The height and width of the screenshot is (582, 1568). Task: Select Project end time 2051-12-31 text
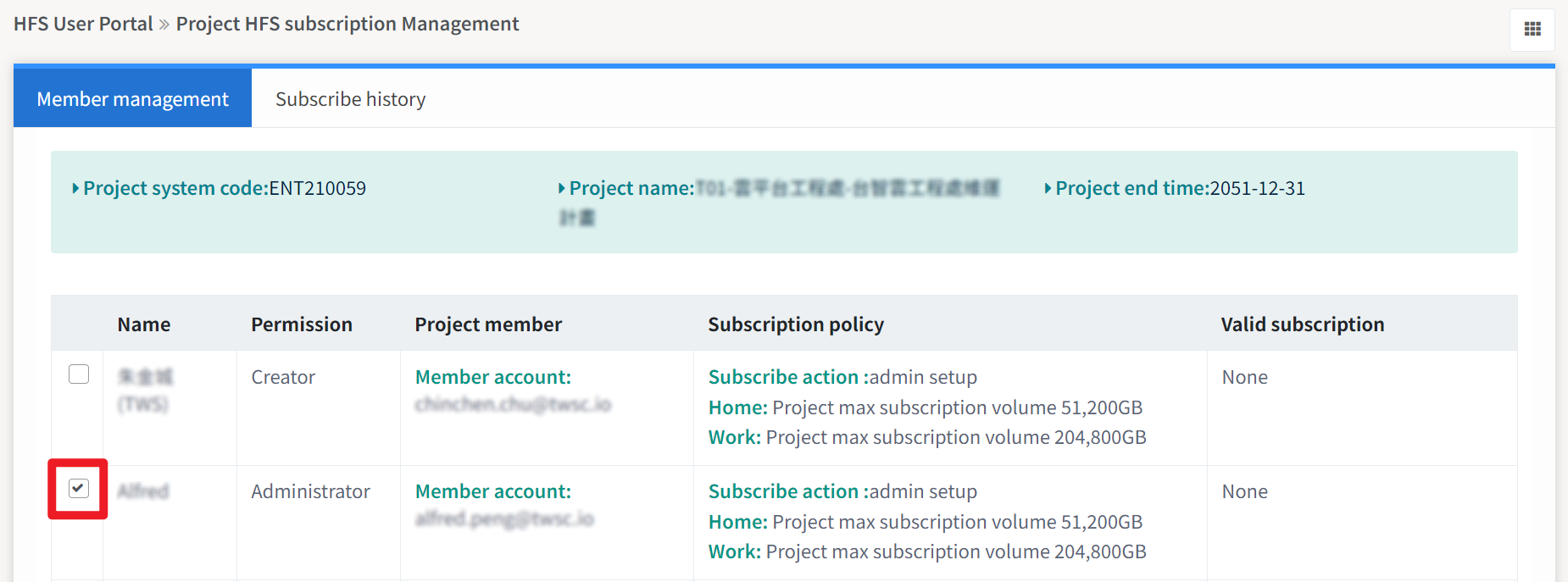(1175, 188)
